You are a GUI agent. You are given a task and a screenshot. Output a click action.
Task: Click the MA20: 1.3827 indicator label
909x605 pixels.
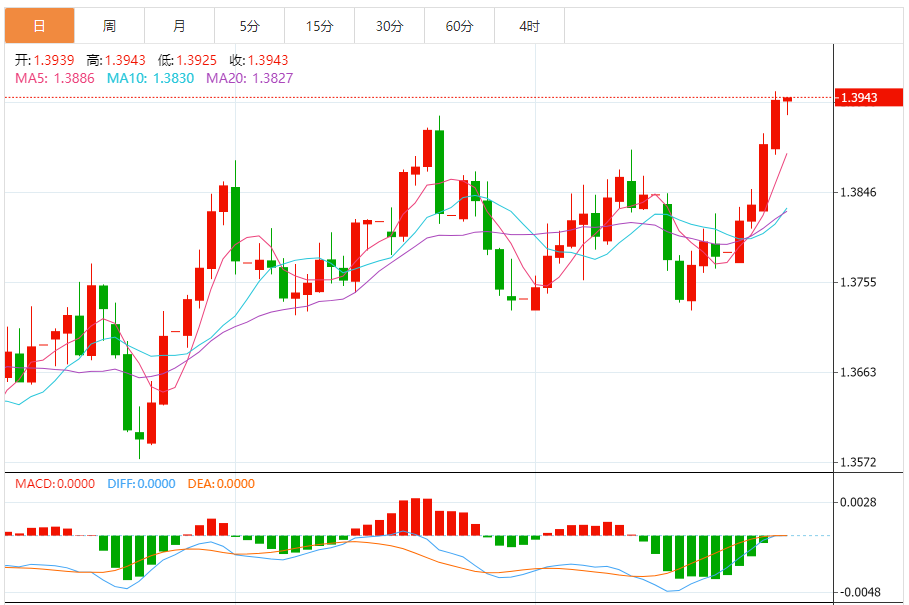(250, 78)
